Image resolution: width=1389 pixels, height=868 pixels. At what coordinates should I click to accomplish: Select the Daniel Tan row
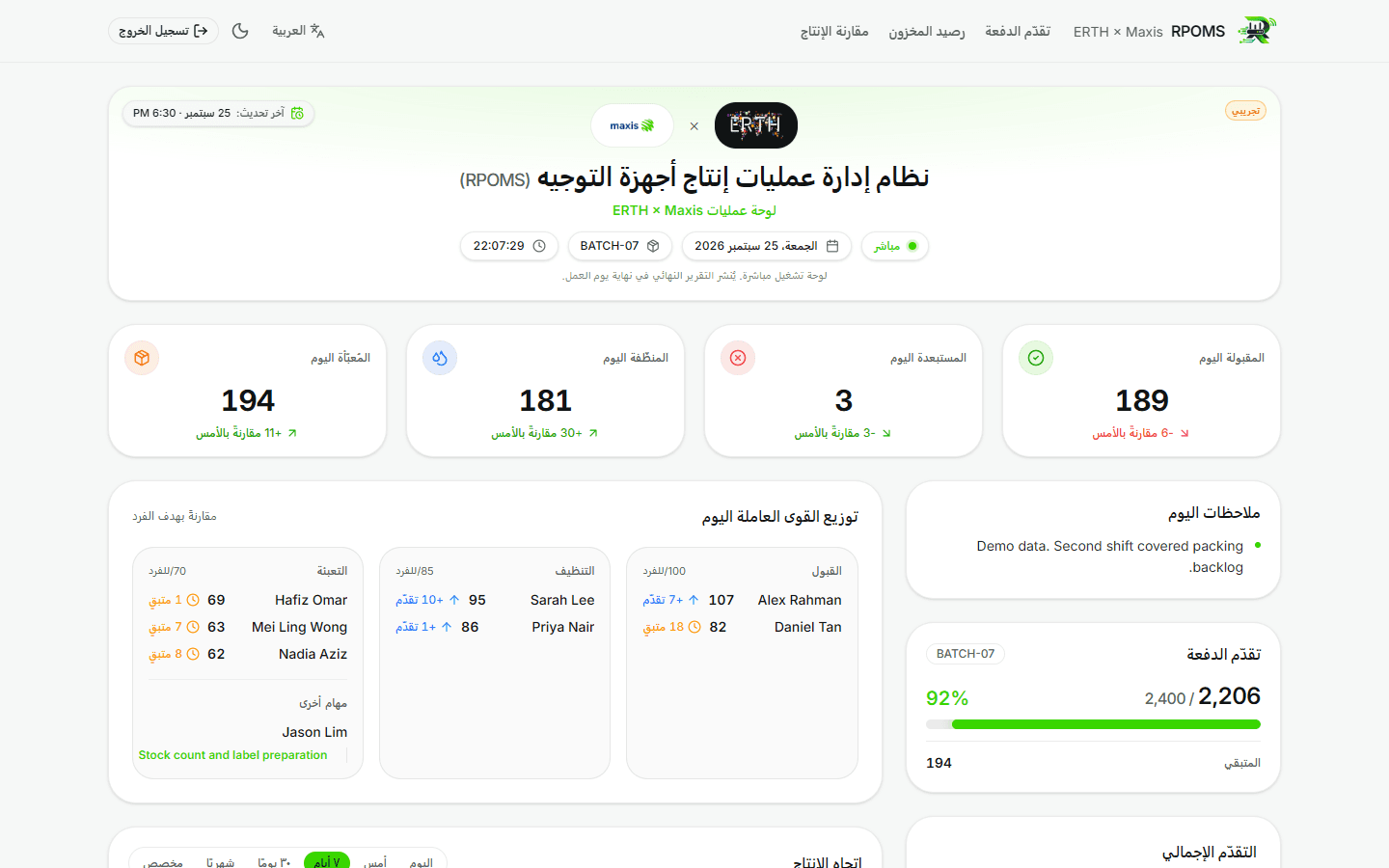(x=742, y=627)
